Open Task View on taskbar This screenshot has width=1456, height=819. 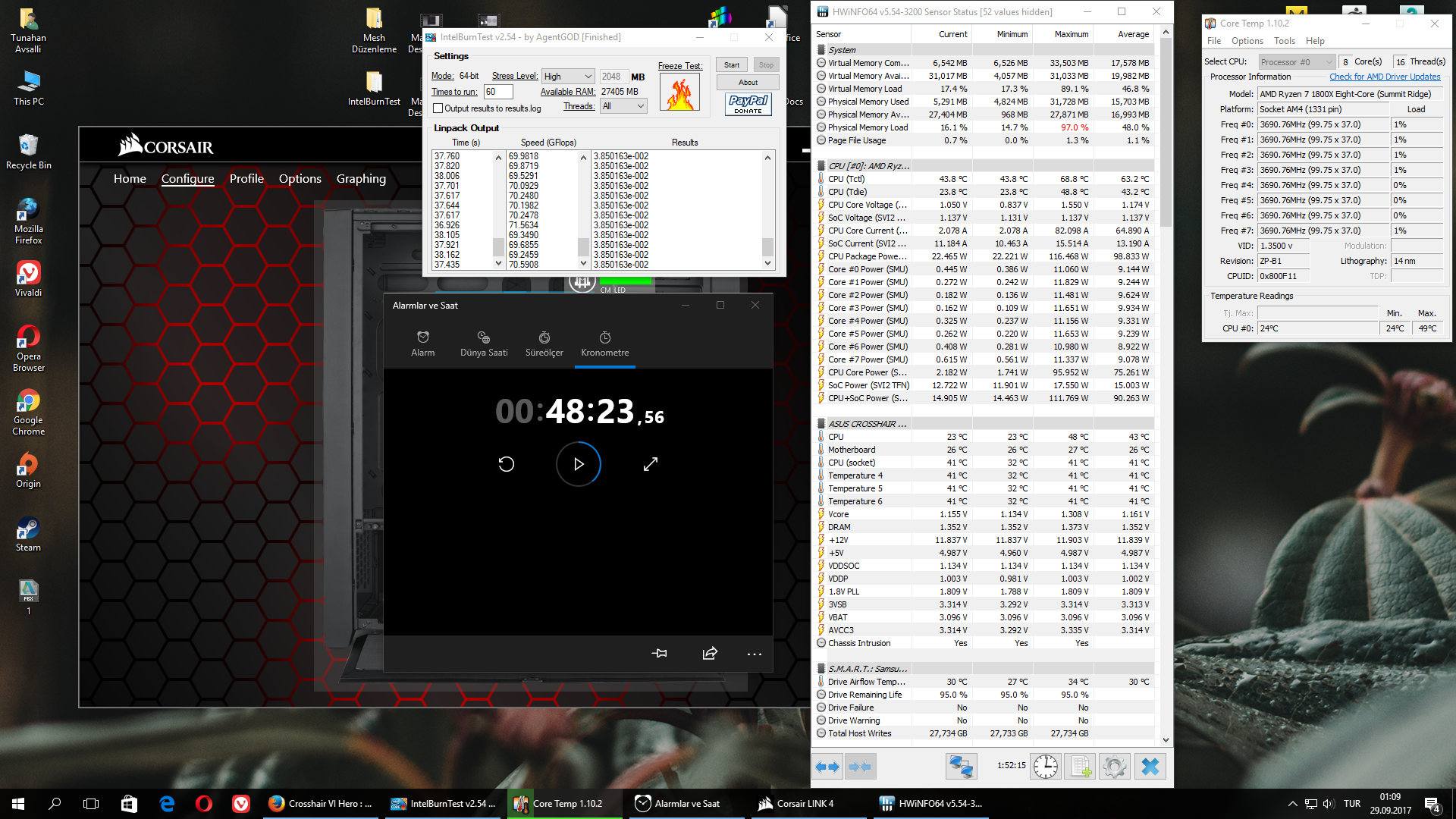point(91,804)
